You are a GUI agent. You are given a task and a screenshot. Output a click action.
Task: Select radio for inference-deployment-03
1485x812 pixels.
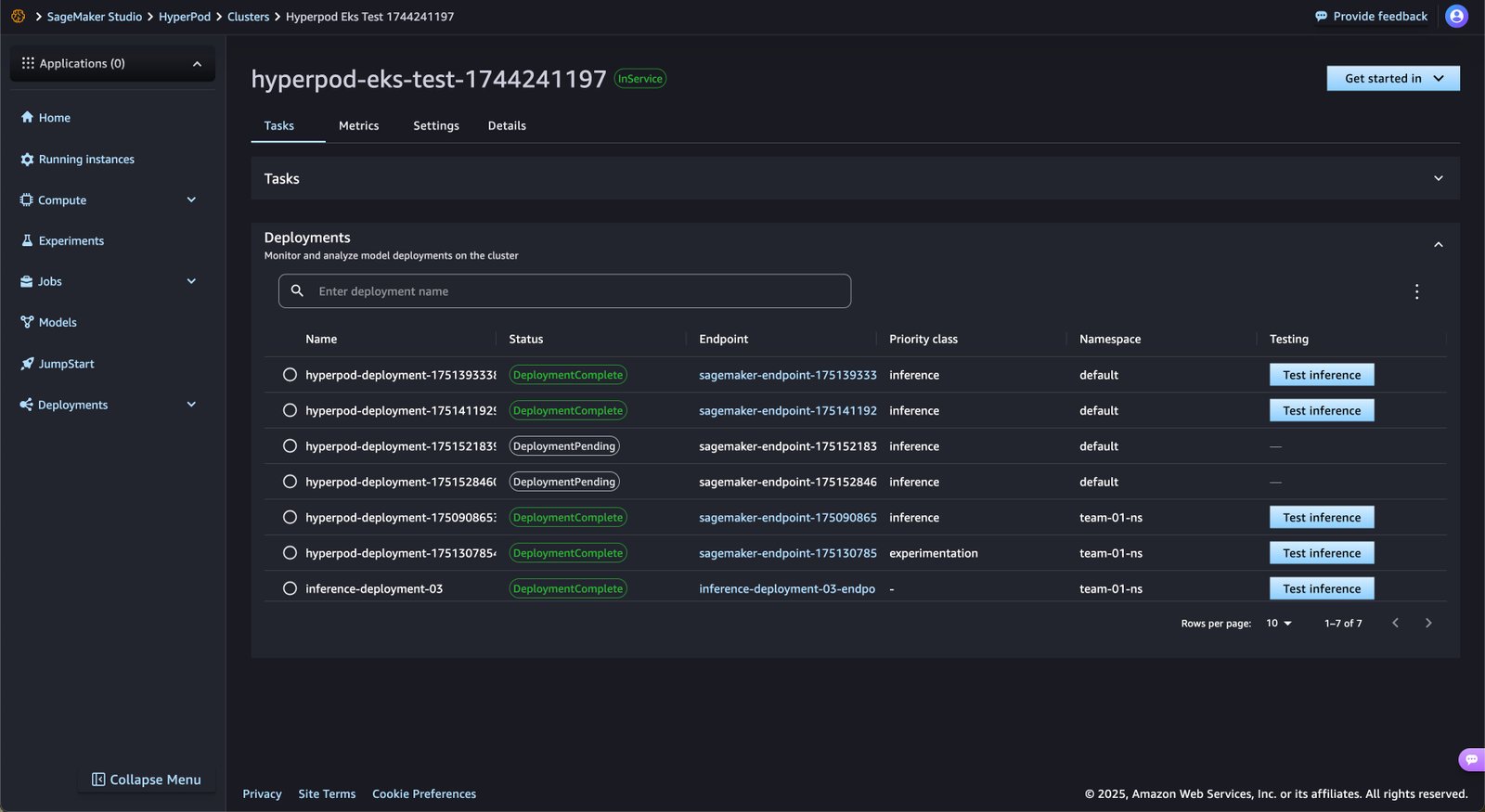(290, 588)
